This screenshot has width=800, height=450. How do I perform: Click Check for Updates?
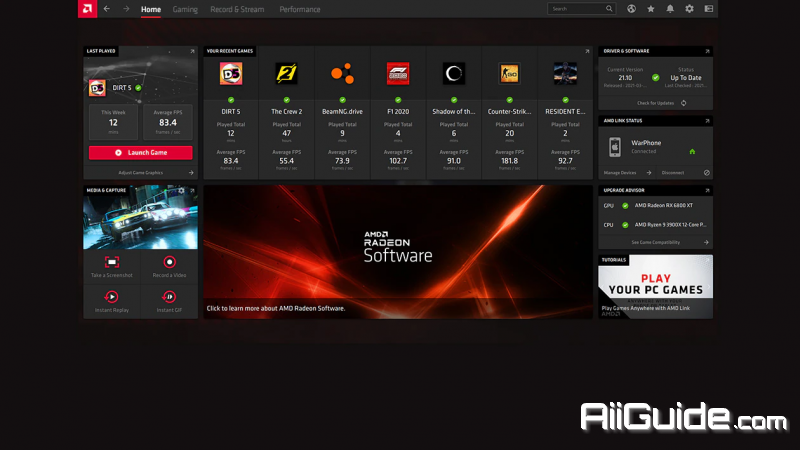click(661, 103)
